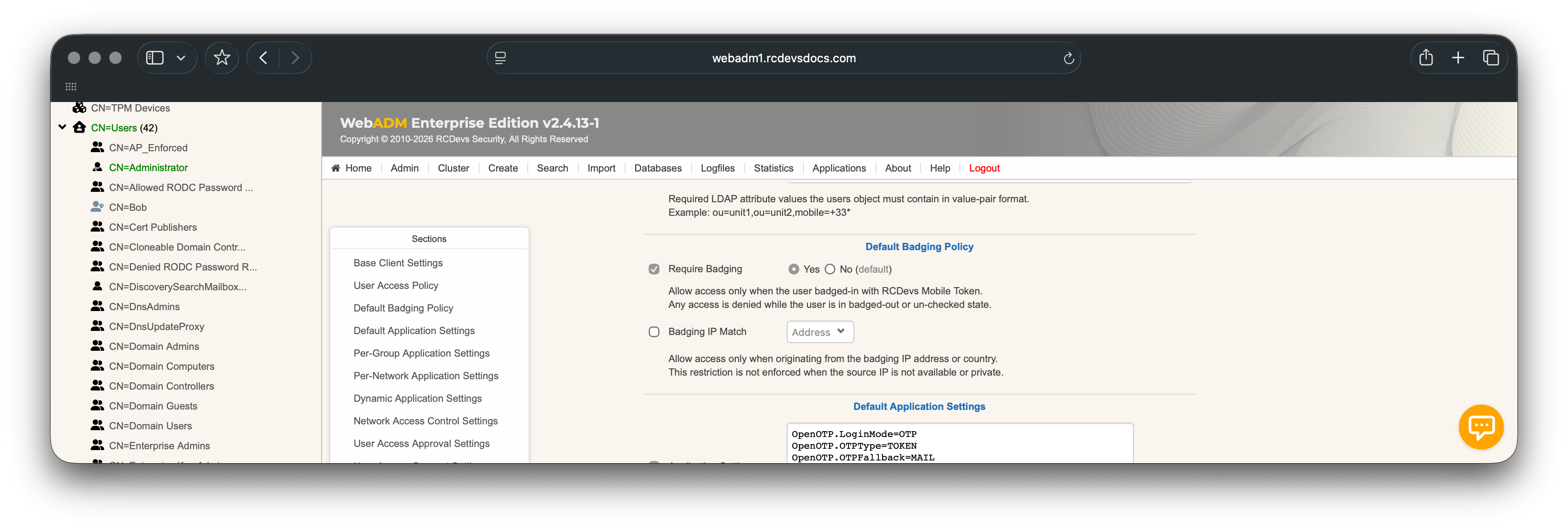Collapse the CN=Users tree node

point(62,127)
